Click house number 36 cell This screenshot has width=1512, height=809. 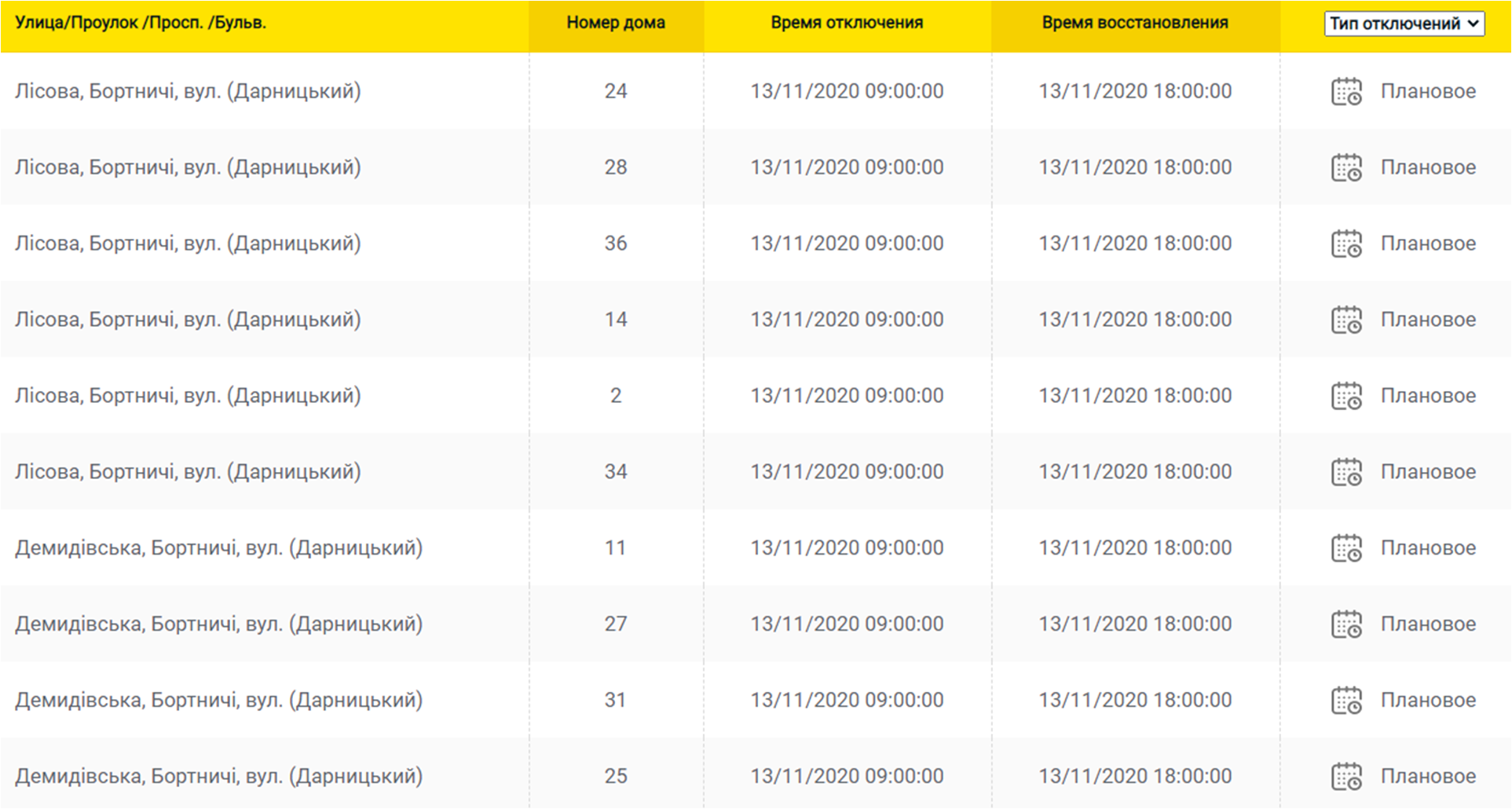(616, 243)
